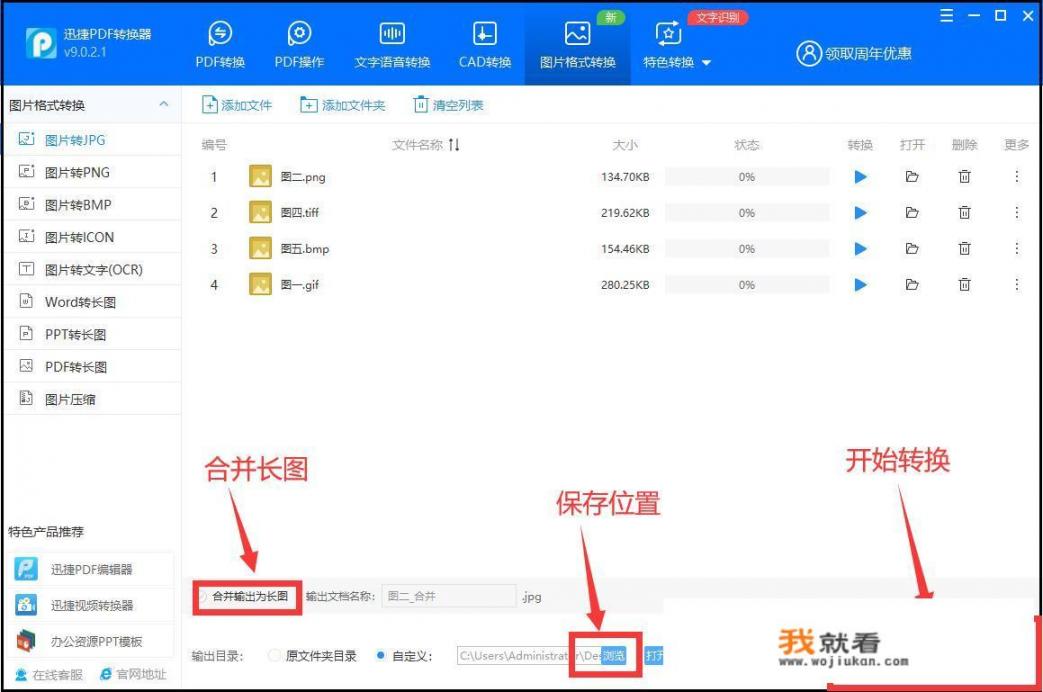Click 领取周年优惠 account link
Viewport: 1043px width, 692px height.
(x=854, y=53)
